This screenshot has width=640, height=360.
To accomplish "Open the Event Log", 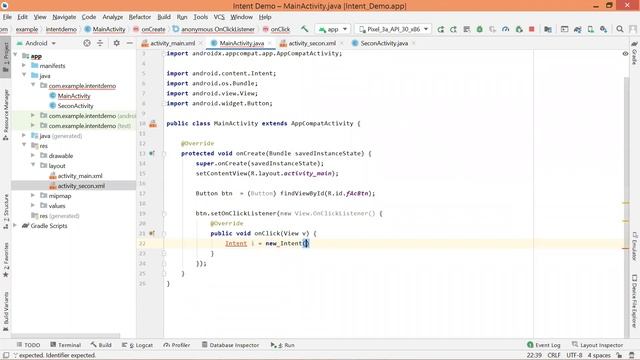I will click(543, 345).
